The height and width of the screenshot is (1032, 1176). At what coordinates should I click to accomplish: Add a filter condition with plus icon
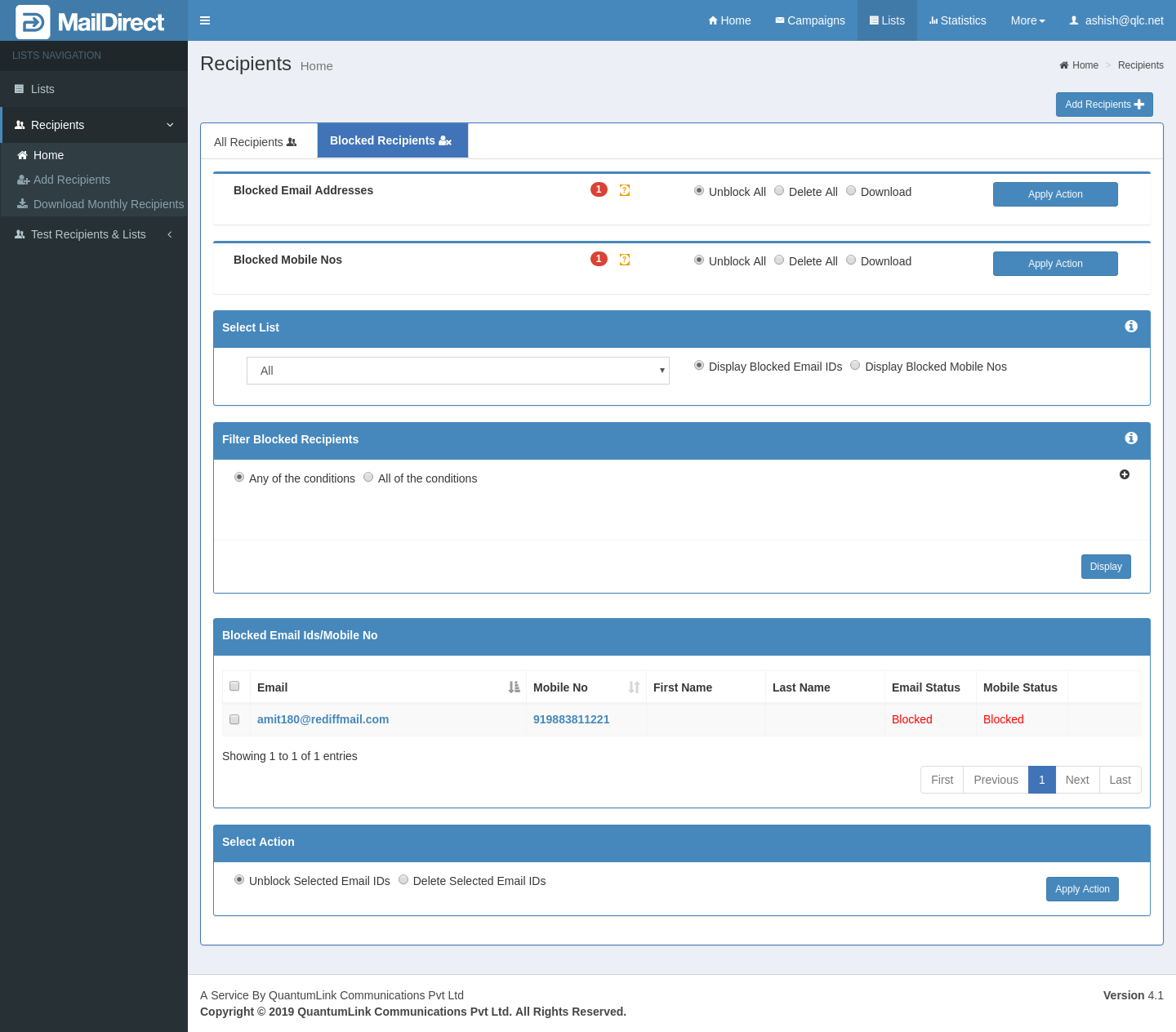point(1125,474)
